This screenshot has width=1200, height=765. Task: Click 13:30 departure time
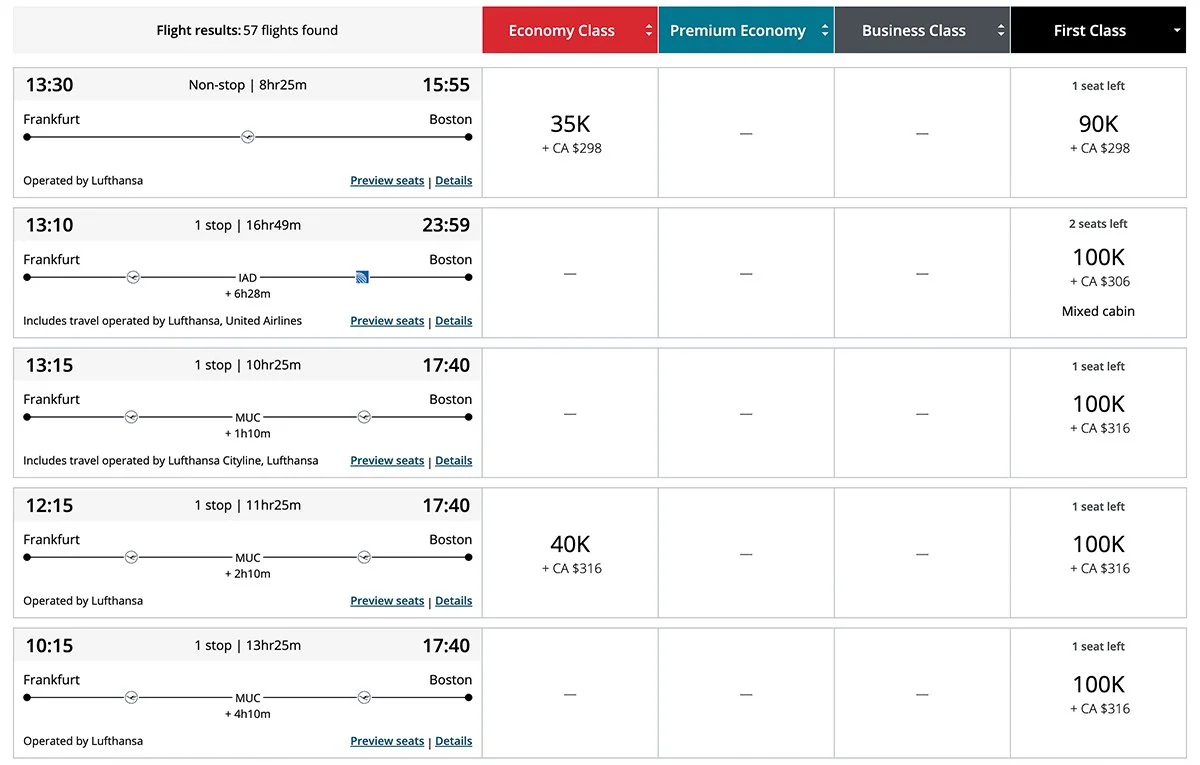click(x=49, y=85)
